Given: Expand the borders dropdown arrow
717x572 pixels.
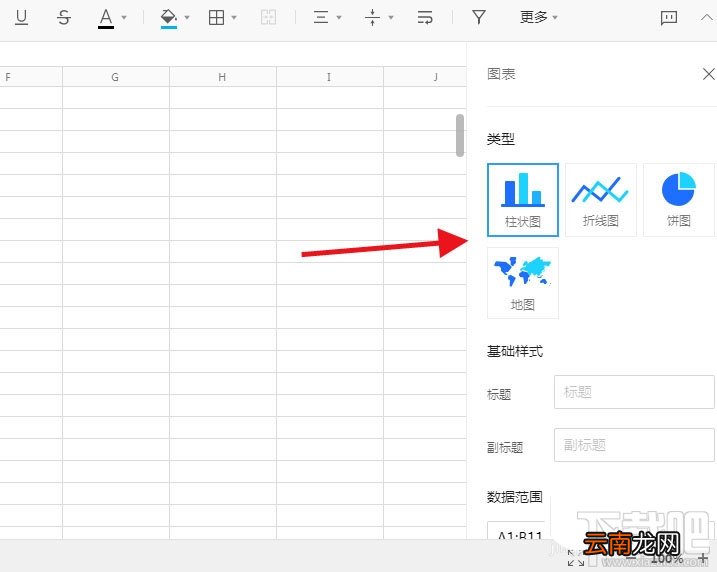Looking at the screenshot, I should click(x=234, y=18).
